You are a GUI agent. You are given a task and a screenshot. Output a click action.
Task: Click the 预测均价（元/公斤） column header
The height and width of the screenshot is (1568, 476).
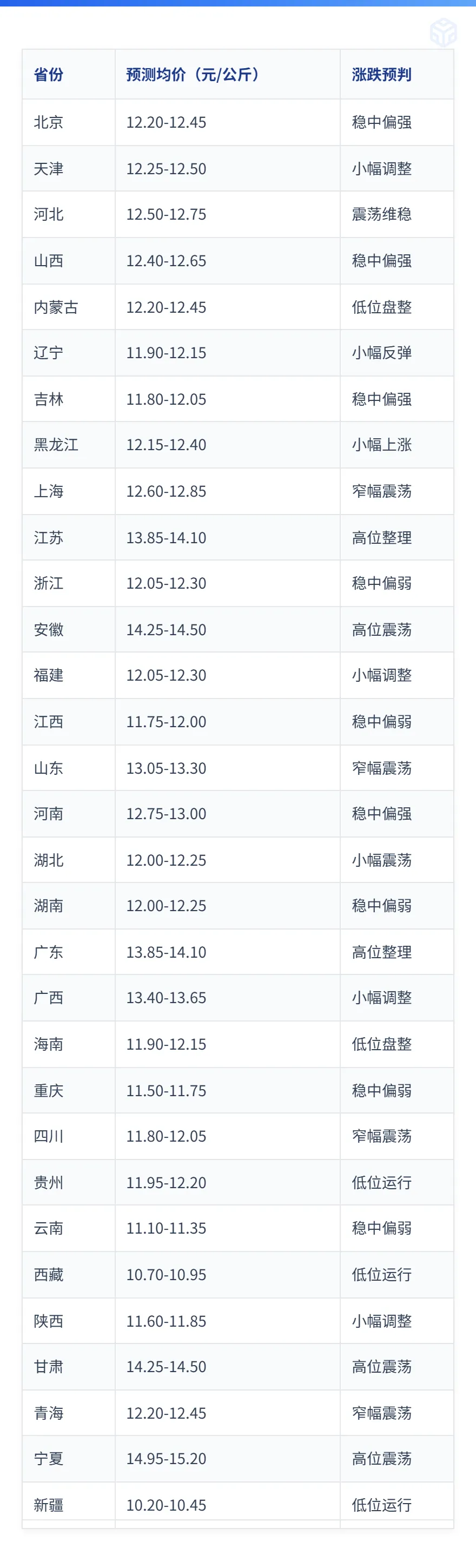193,74
